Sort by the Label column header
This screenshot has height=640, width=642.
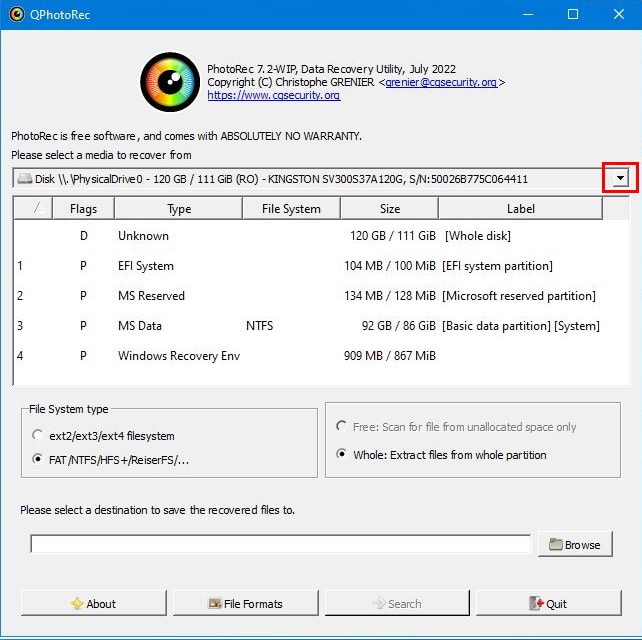tap(520, 208)
